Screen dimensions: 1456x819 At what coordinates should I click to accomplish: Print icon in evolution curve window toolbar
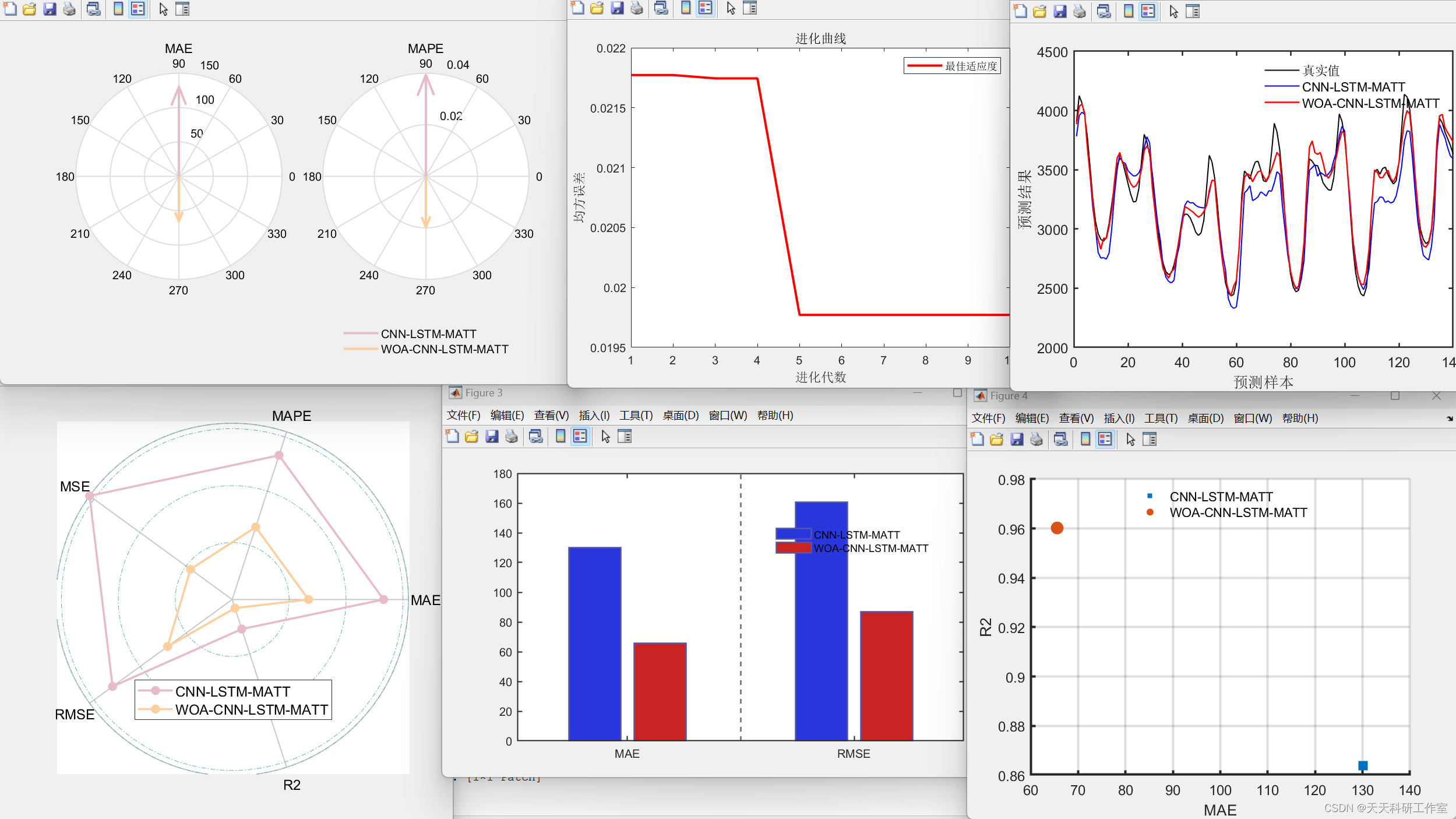click(x=637, y=8)
